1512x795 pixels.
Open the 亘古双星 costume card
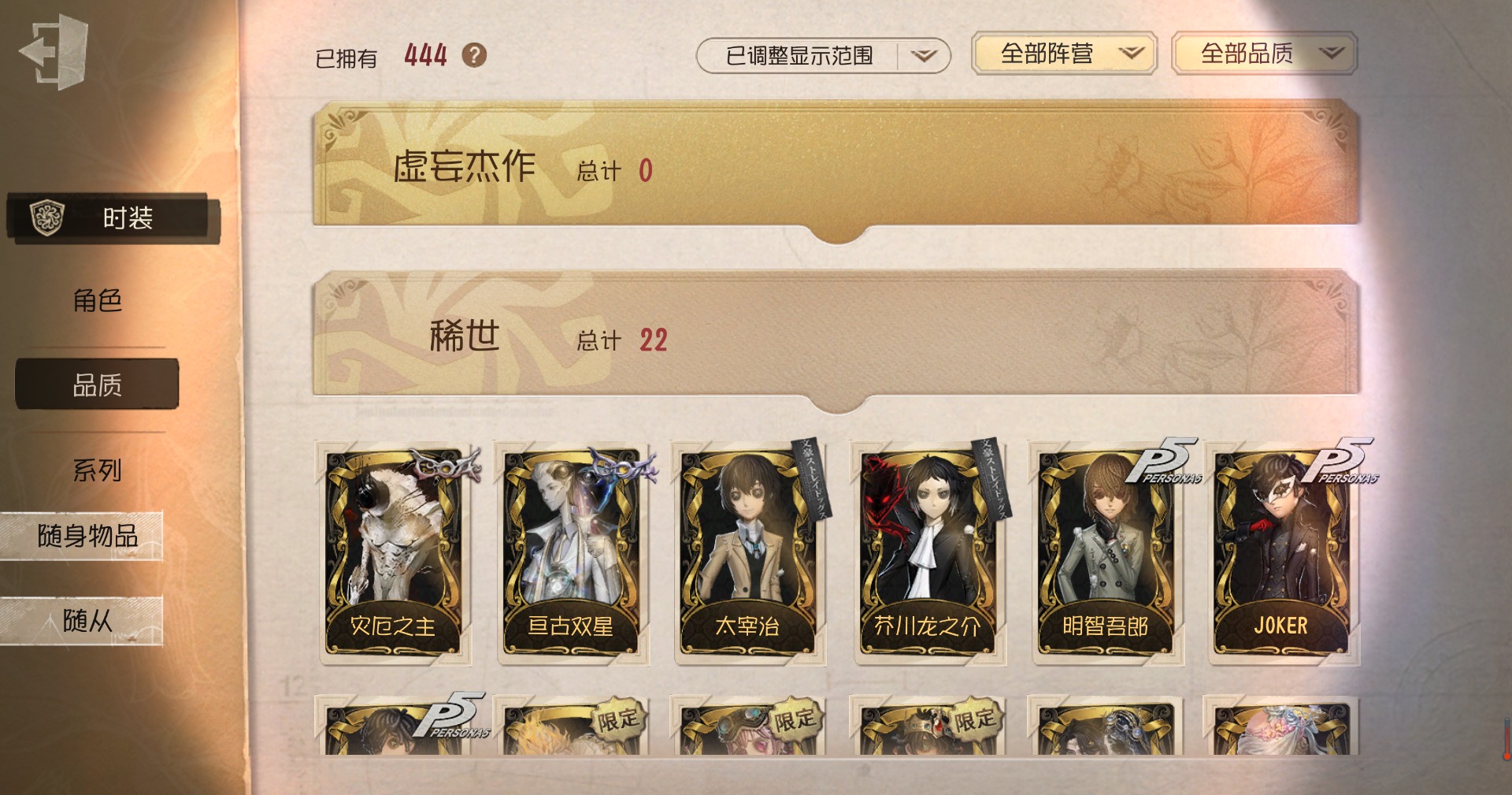coord(571,552)
